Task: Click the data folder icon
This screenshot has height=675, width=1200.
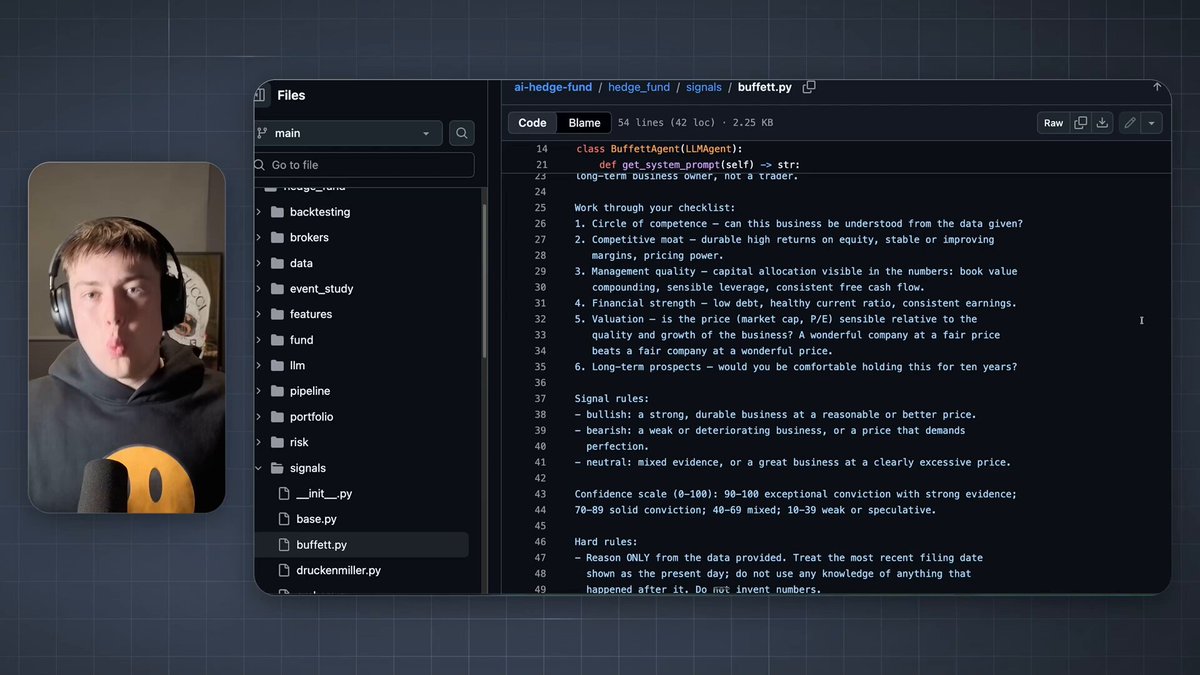Action: (x=277, y=263)
